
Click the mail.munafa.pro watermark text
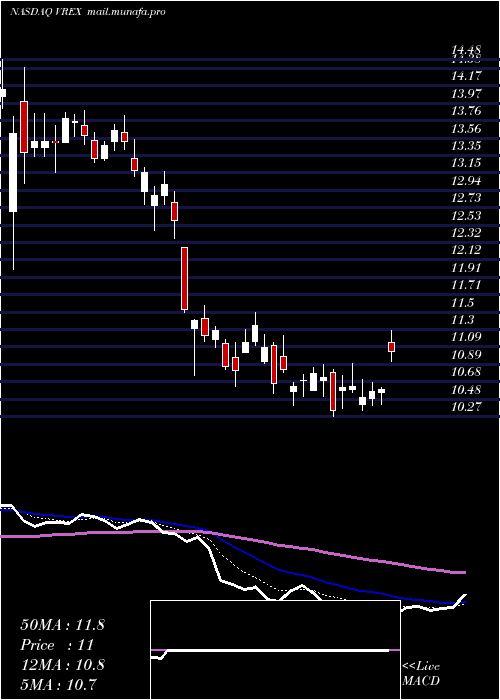(126, 12)
